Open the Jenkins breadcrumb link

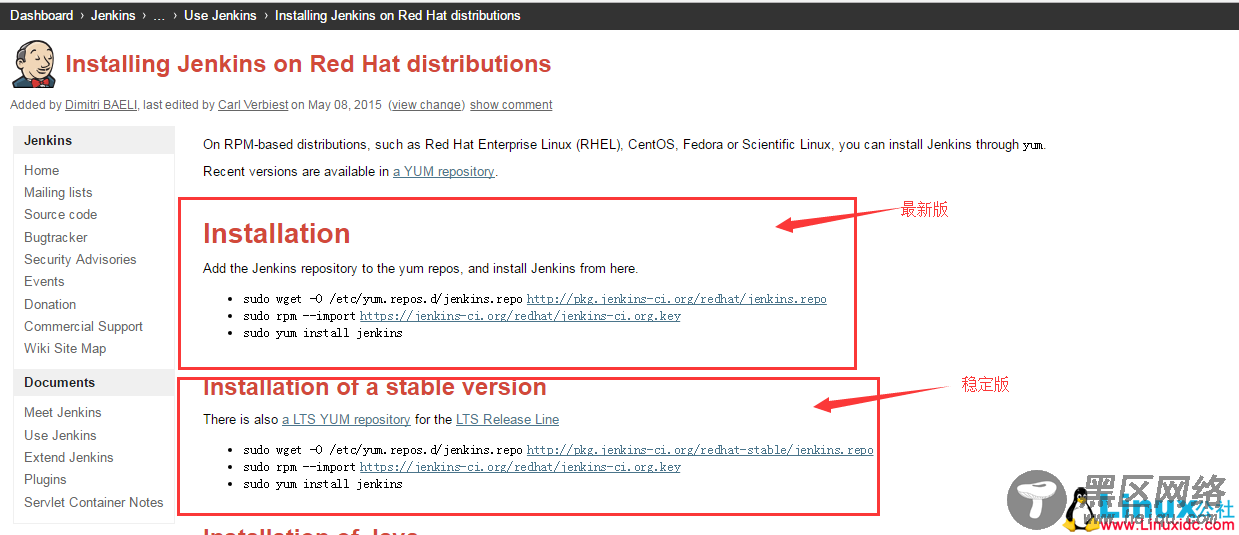(x=113, y=15)
